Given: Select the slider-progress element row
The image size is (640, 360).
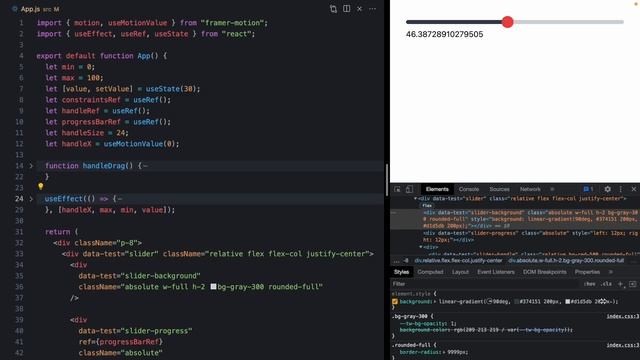Looking at the screenshot, I should pos(515,236).
